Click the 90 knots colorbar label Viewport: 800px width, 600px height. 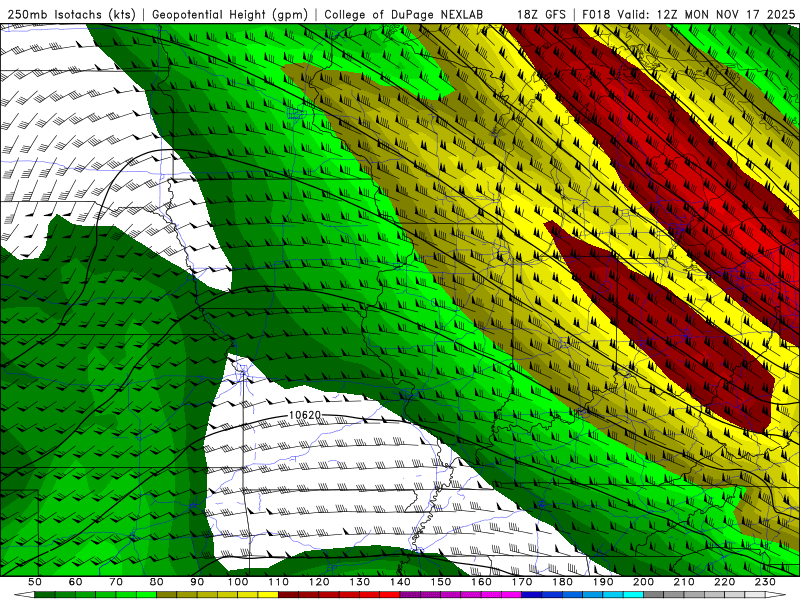[197, 582]
